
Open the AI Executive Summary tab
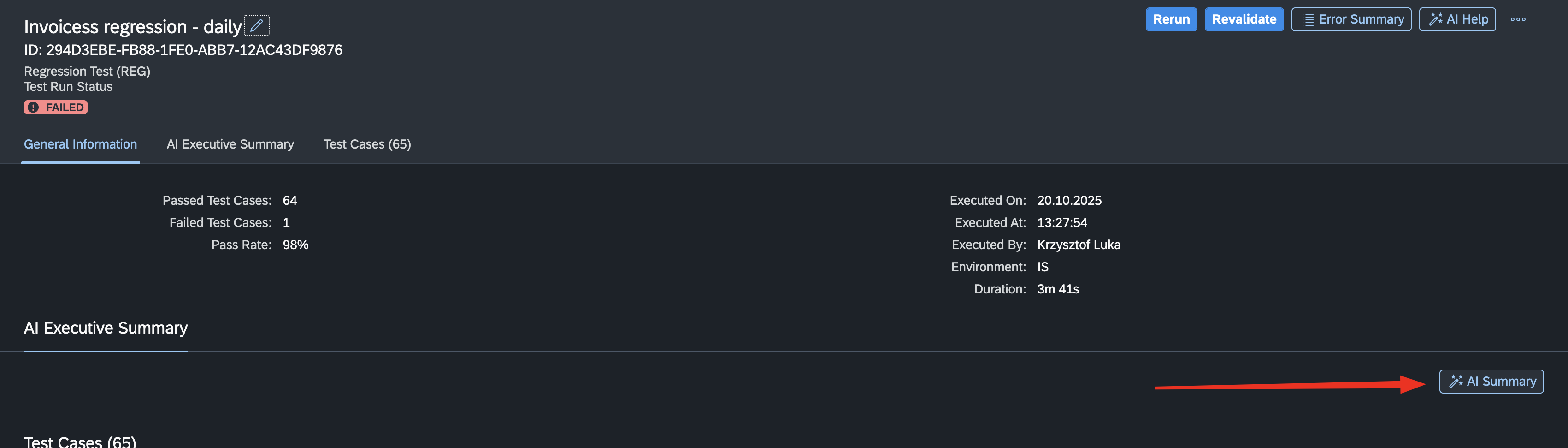tap(230, 144)
